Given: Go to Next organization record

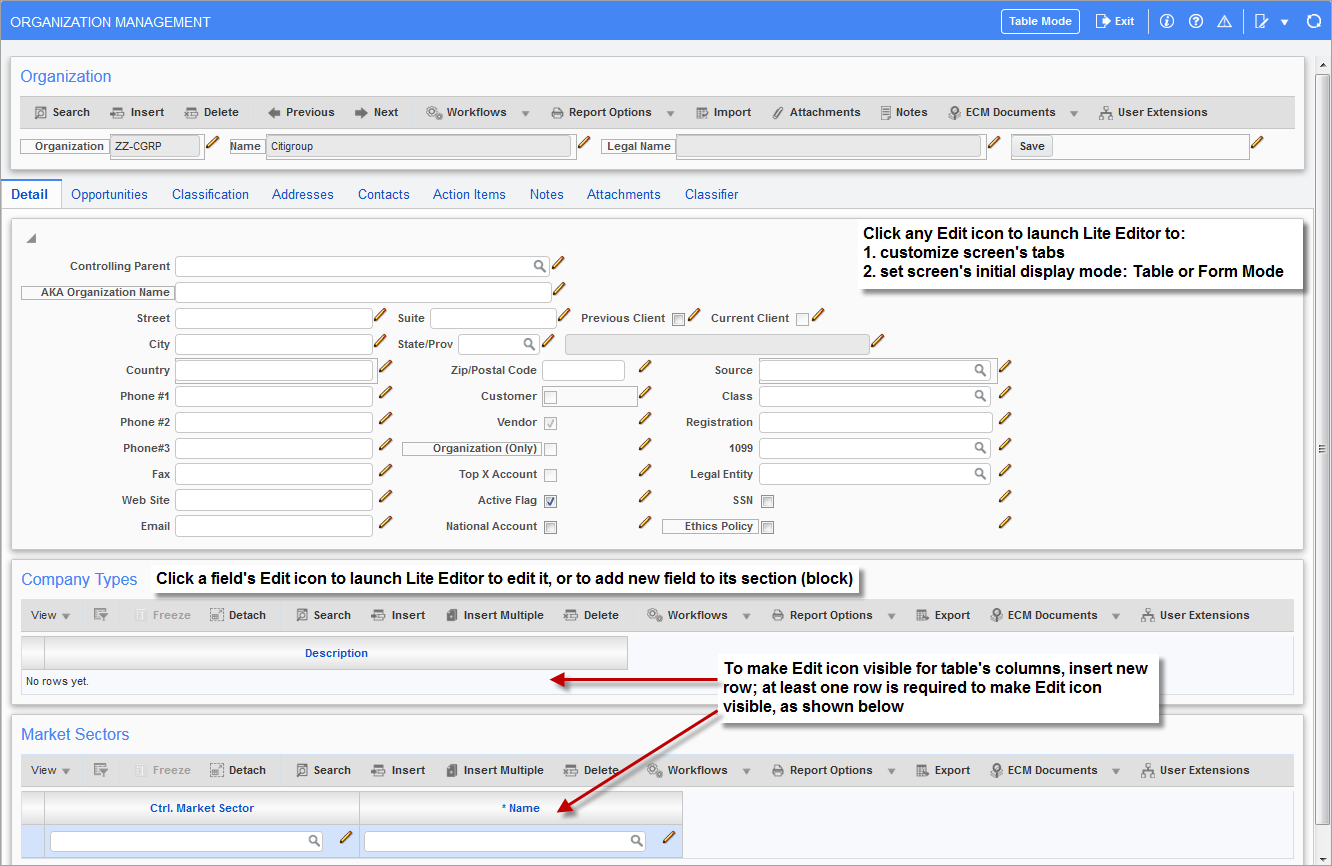Looking at the screenshot, I should pos(376,112).
